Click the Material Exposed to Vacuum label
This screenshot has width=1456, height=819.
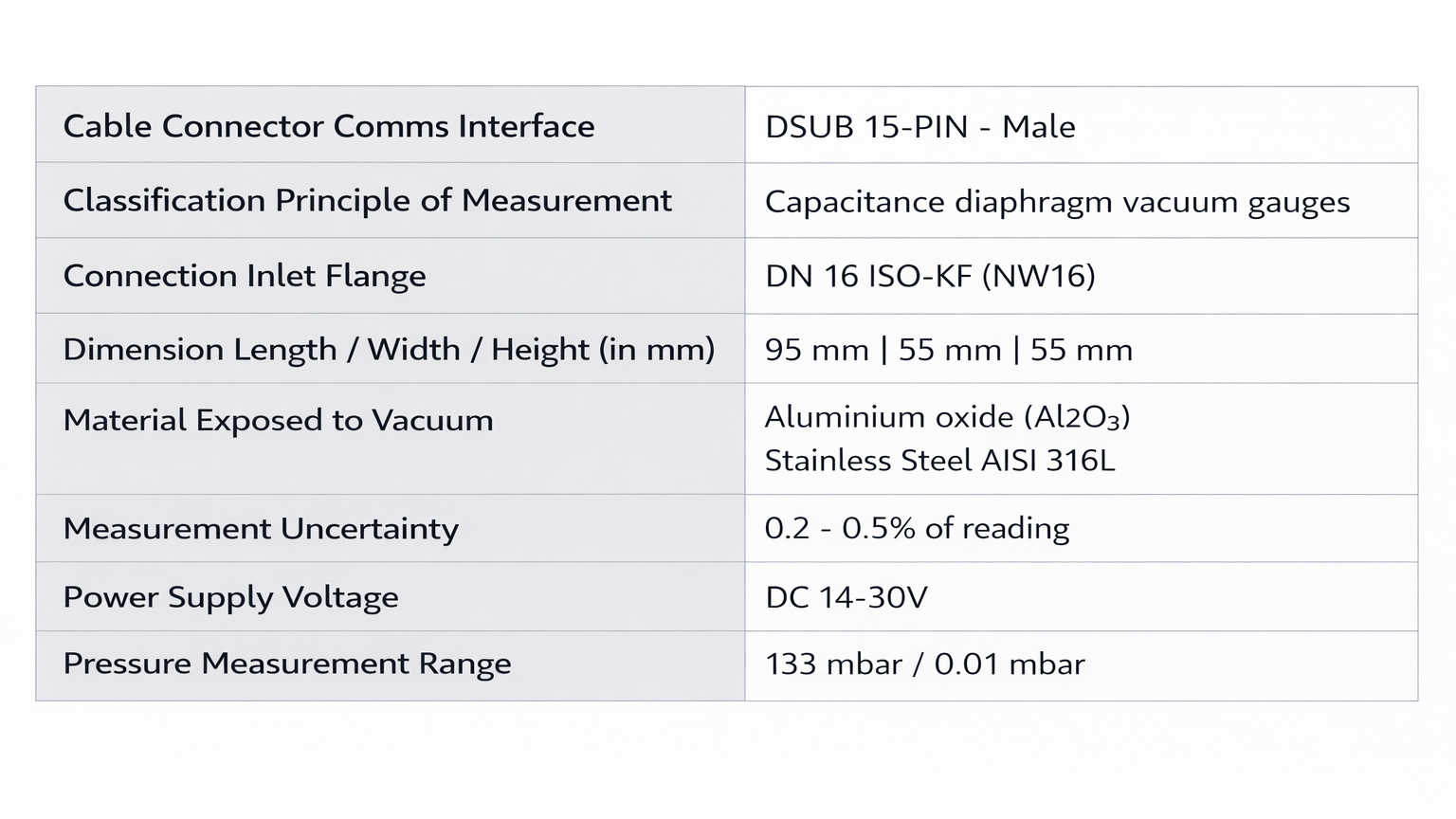(x=278, y=420)
